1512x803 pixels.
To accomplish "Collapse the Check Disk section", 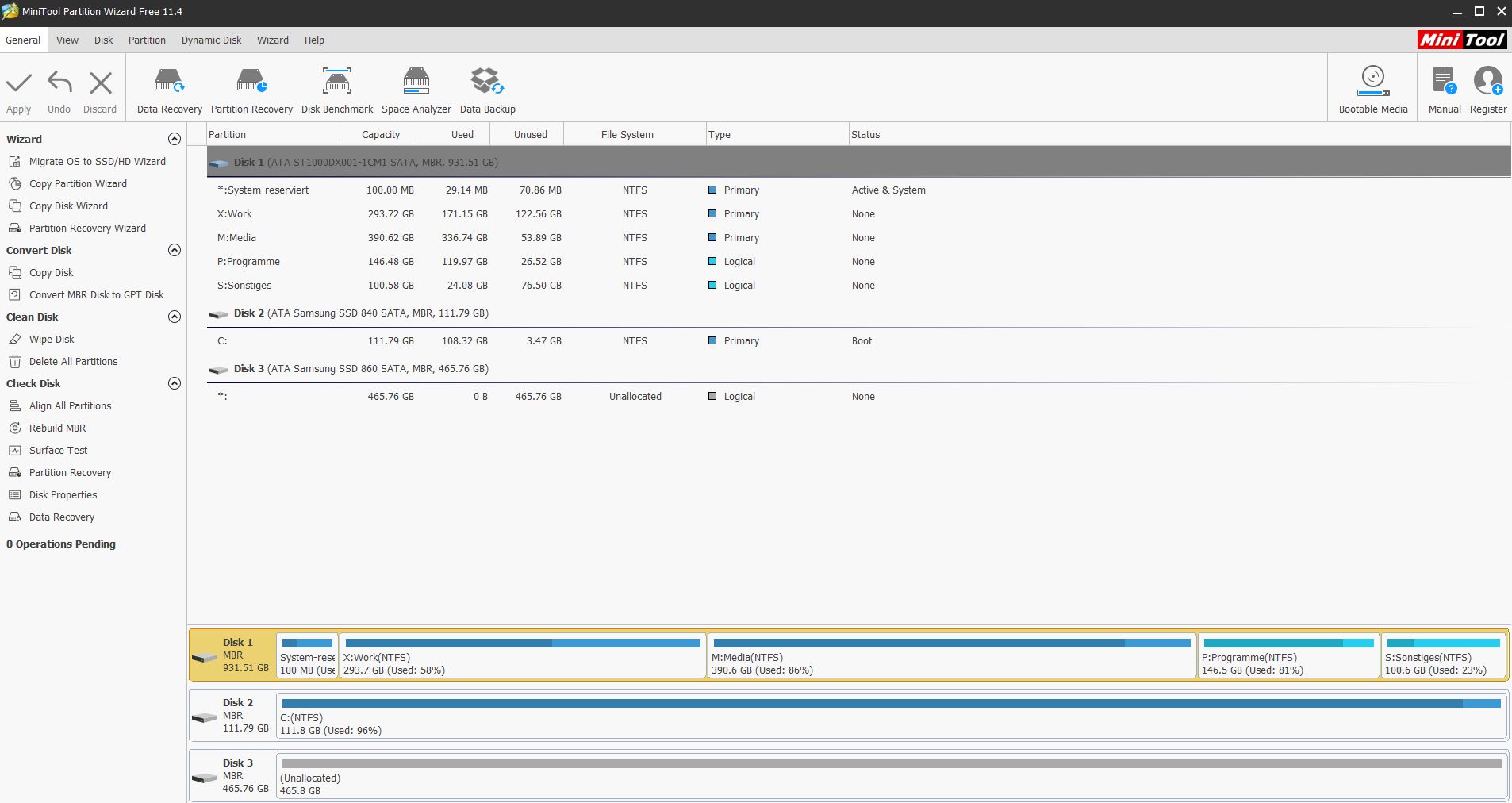I will pos(175,383).
